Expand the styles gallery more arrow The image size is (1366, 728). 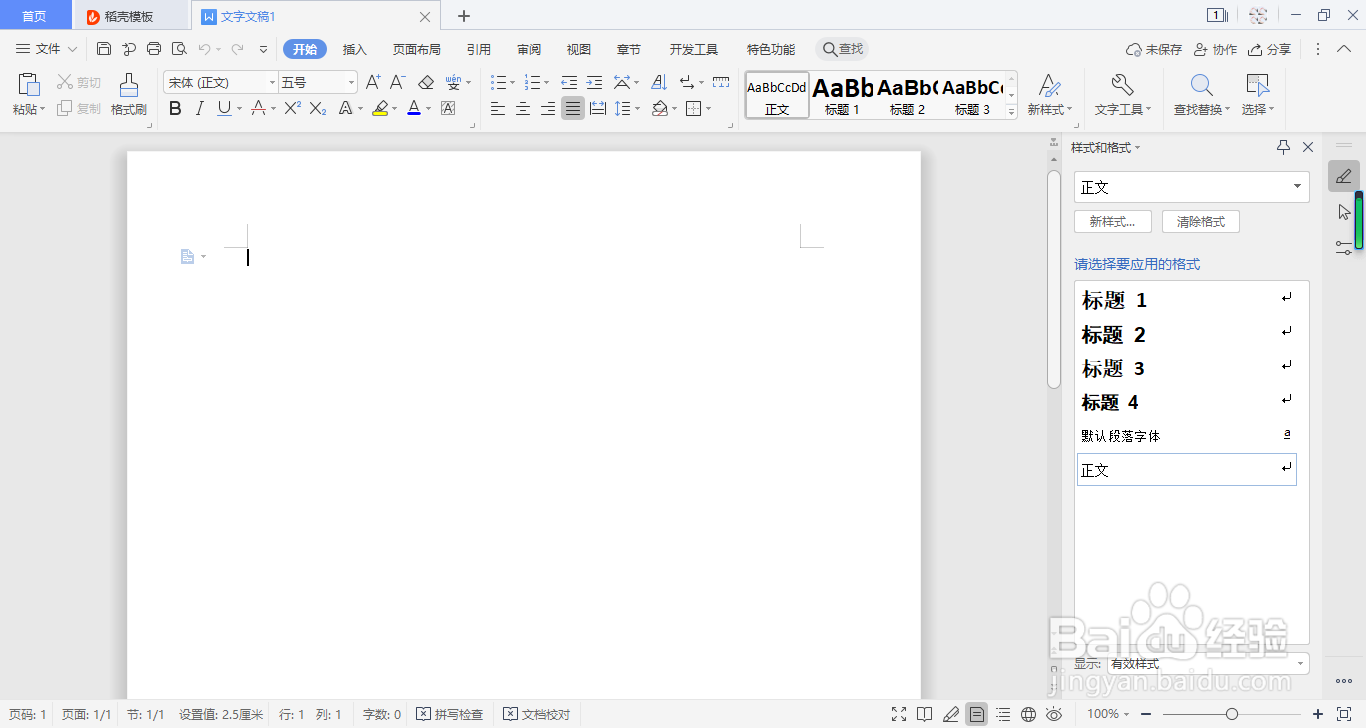(x=1011, y=112)
